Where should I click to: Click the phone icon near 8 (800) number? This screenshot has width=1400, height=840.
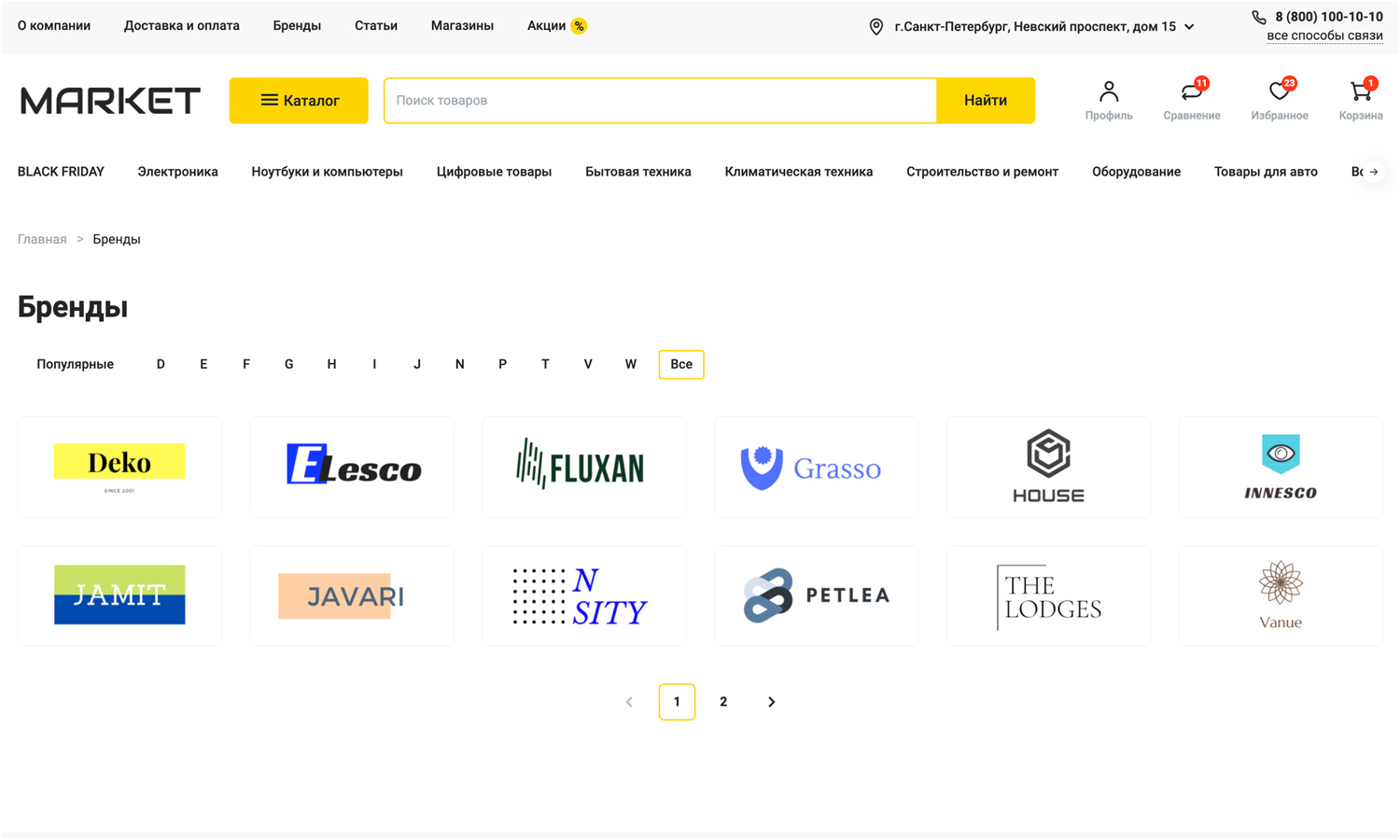[1259, 18]
